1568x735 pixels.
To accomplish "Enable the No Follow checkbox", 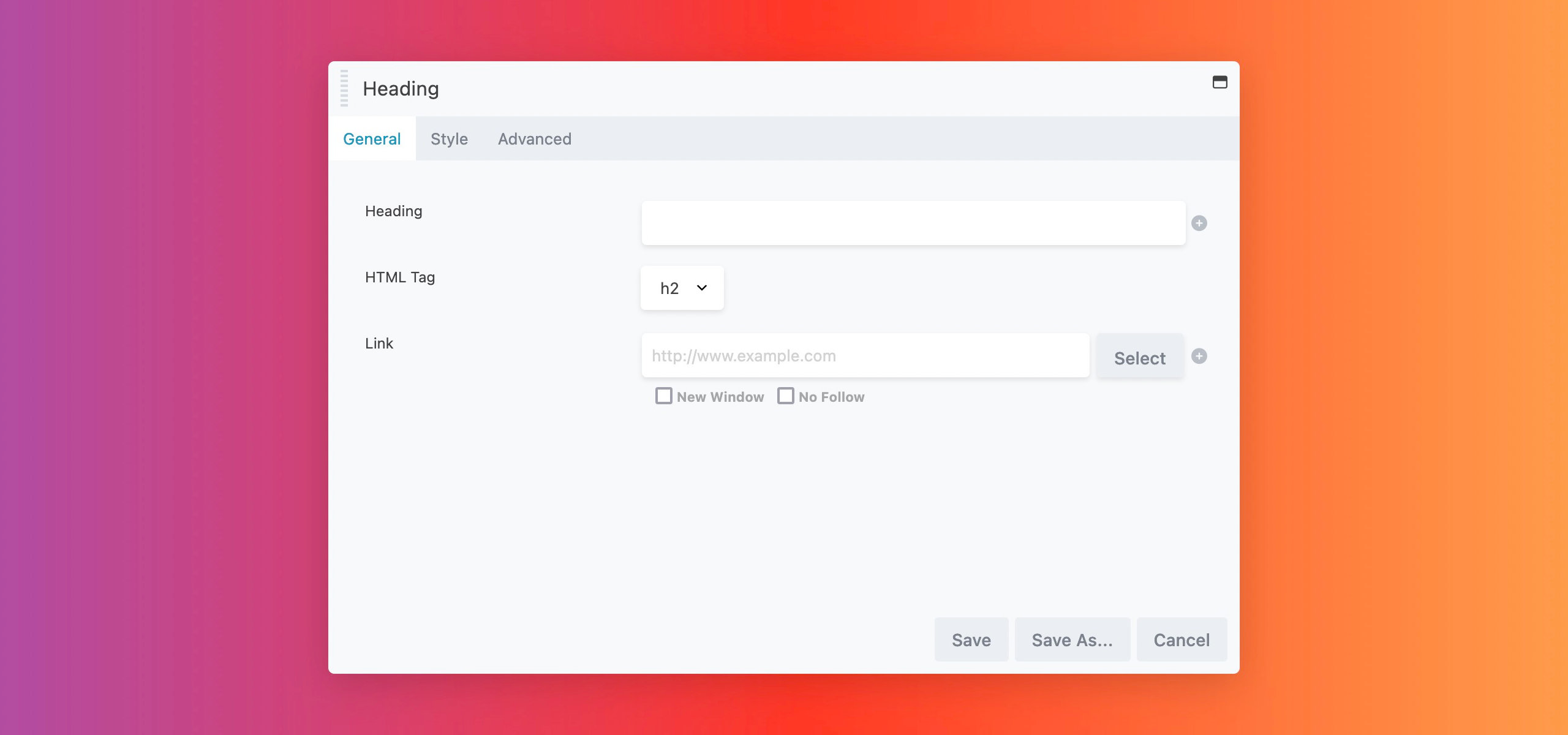I will pos(785,396).
